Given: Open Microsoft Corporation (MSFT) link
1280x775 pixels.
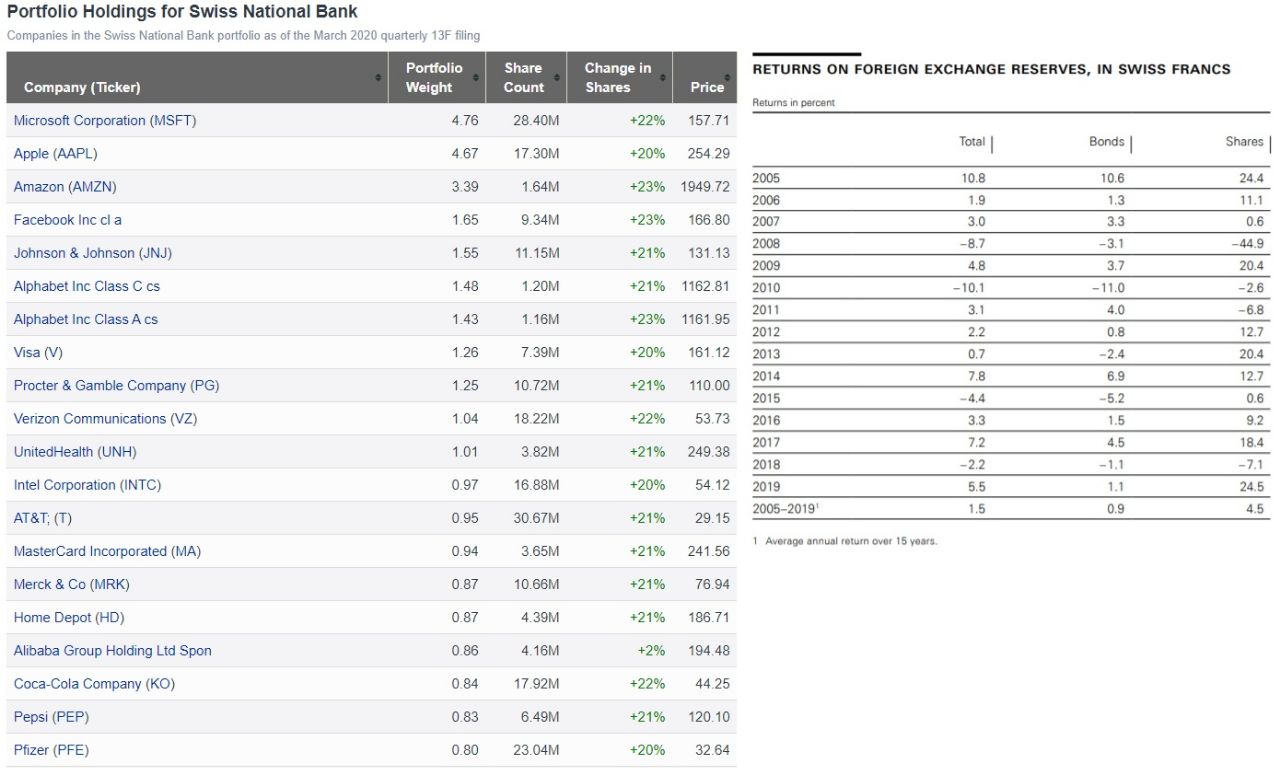Looking at the screenshot, I should (105, 120).
